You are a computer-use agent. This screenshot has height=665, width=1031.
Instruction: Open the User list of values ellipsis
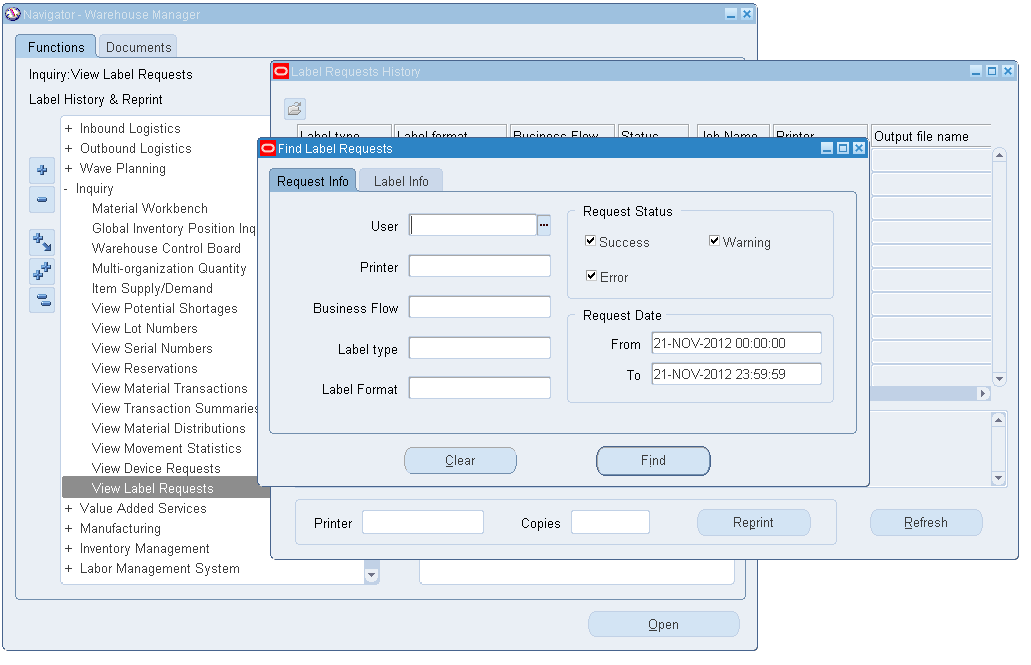click(x=543, y=225)
